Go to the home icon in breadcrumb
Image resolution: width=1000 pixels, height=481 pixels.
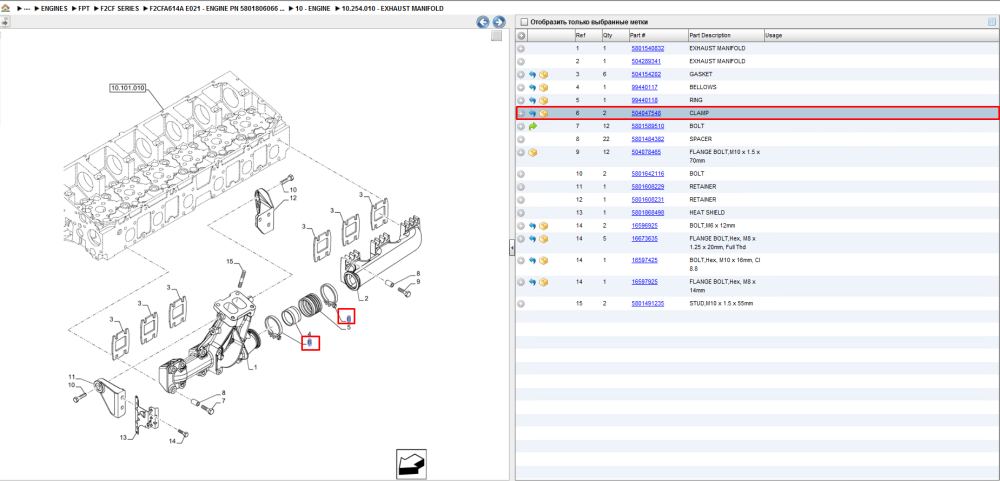pos(6,8)
